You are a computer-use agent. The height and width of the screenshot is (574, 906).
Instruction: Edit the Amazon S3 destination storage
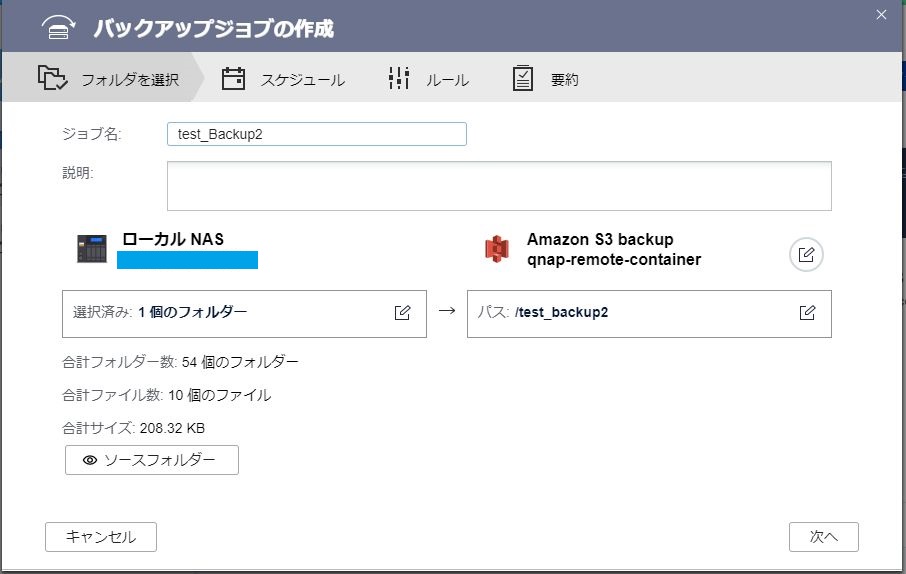tap(806, 254)
